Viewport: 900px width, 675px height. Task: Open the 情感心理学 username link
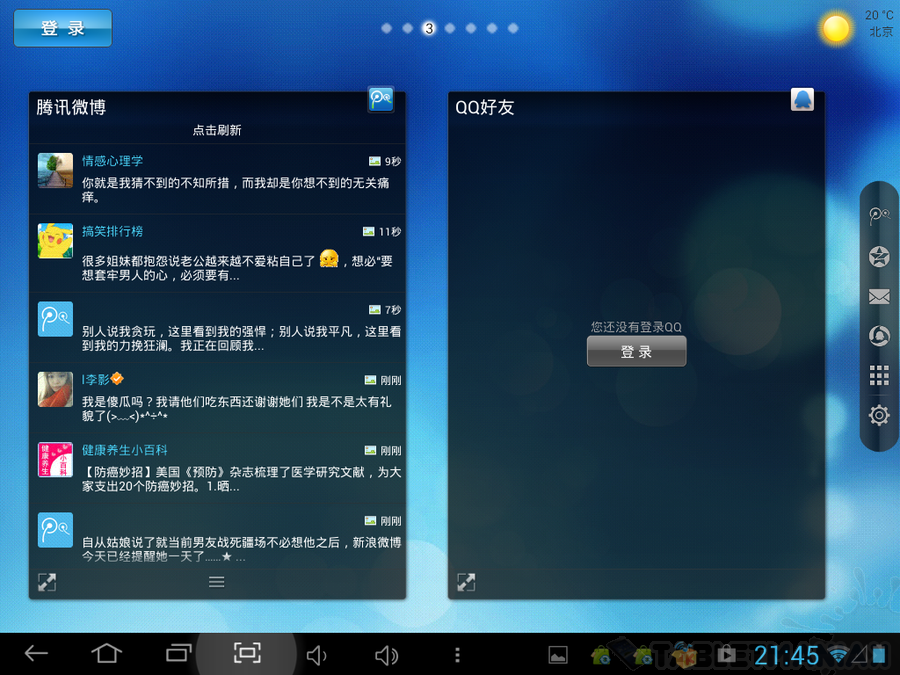[112, 161]
